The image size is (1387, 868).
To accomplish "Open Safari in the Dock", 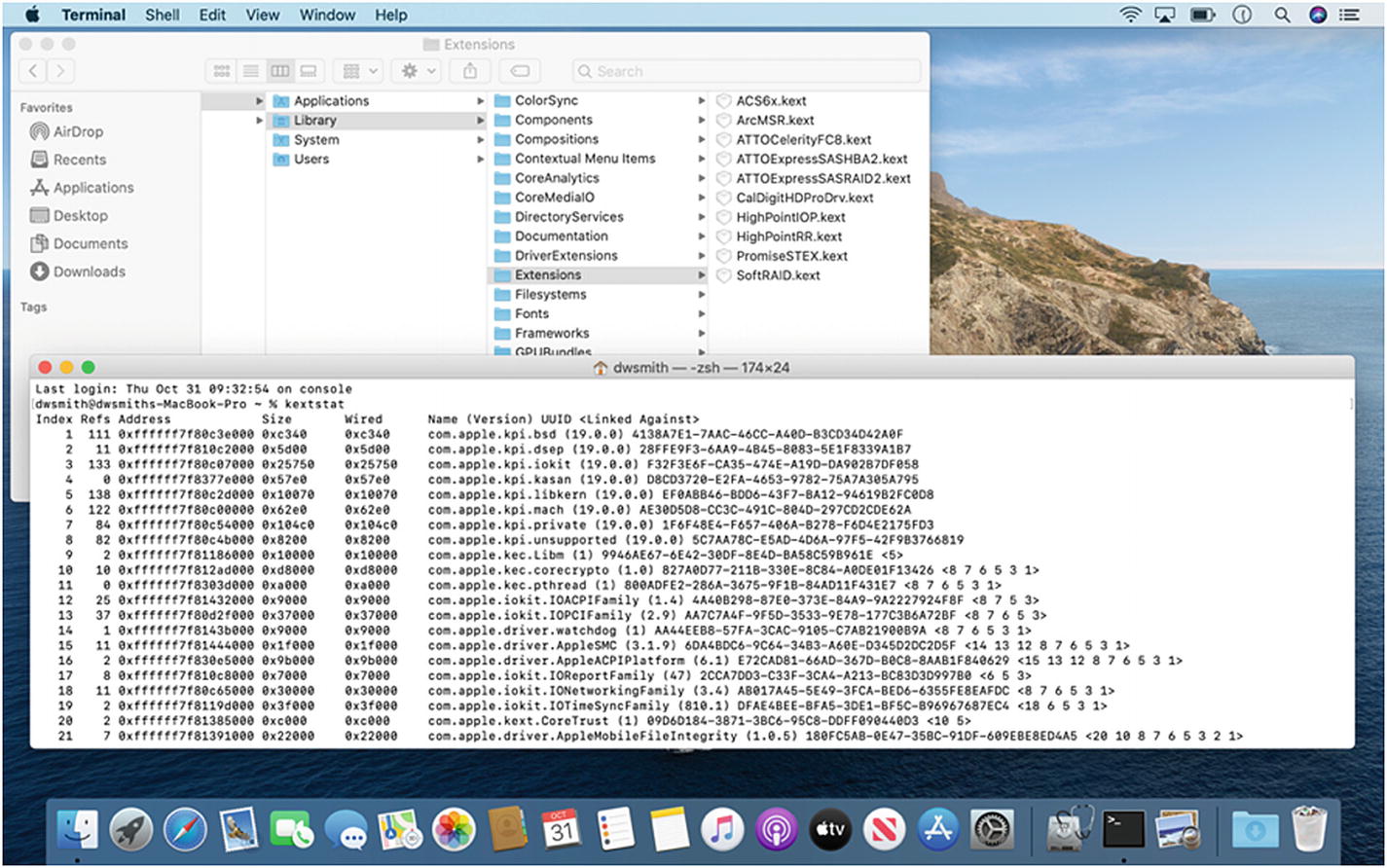I will (x=185, y=829).
